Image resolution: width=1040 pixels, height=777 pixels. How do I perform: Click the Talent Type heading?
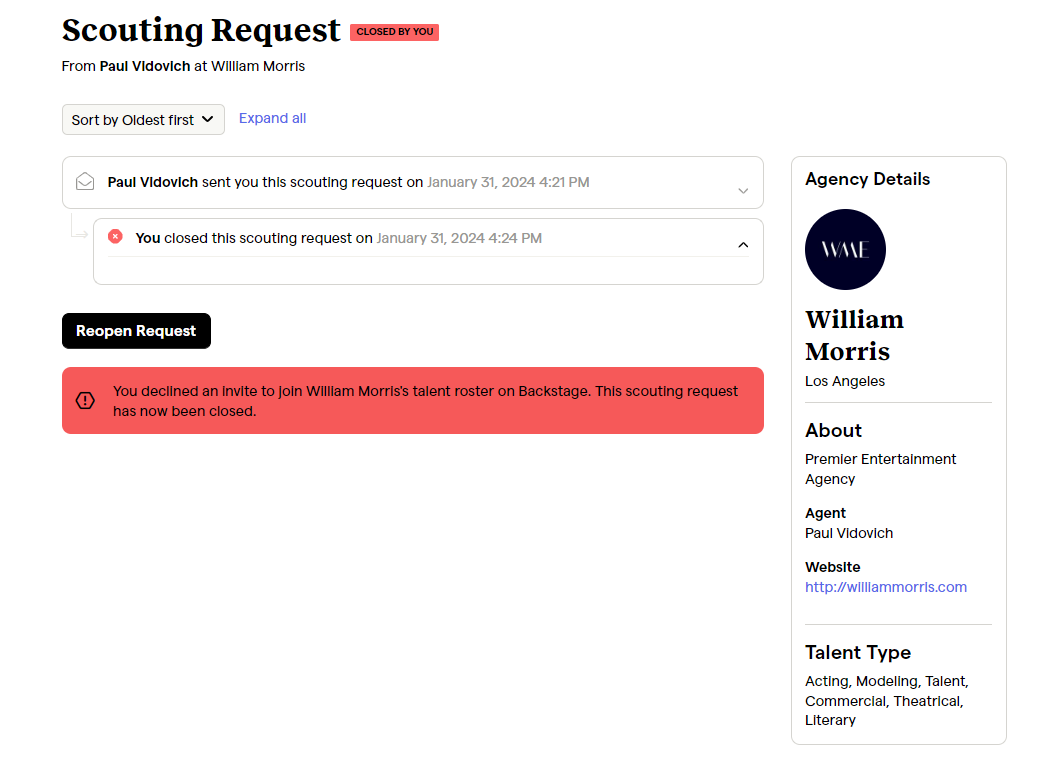[858, 652]
